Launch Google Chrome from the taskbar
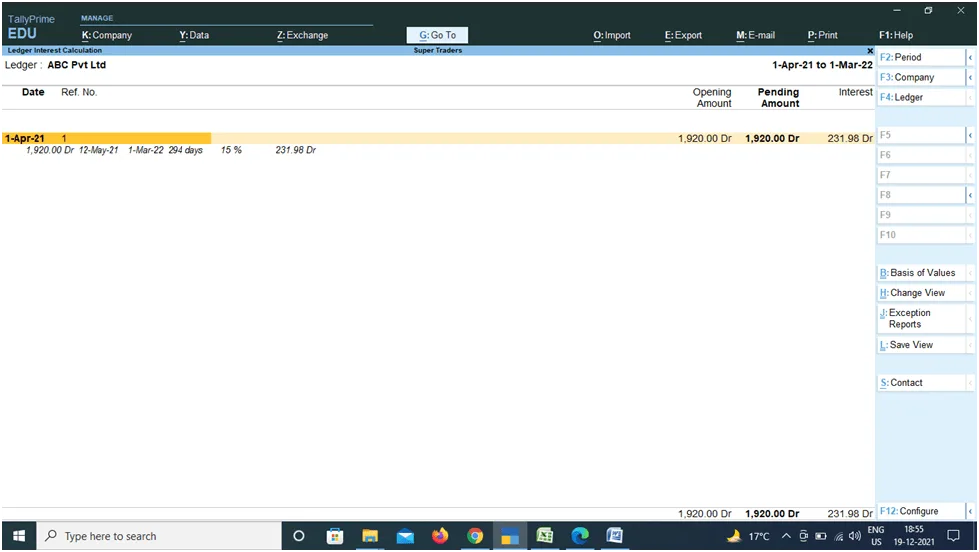 pos(475,536)
